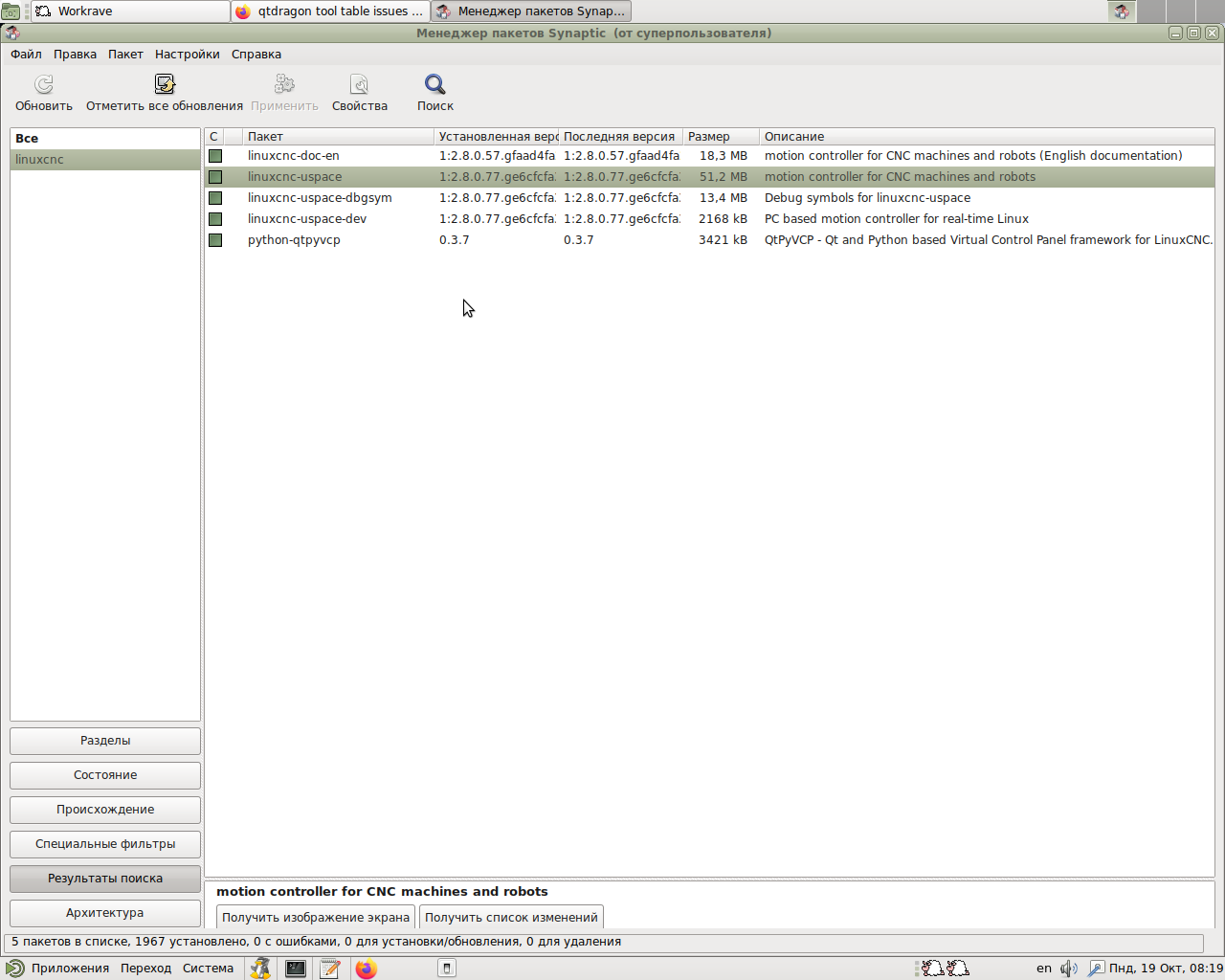1225x980 pixels.
Task: Click the en keyboard layout indicator
Action: pyautogui.click(x=1044, y=969)
